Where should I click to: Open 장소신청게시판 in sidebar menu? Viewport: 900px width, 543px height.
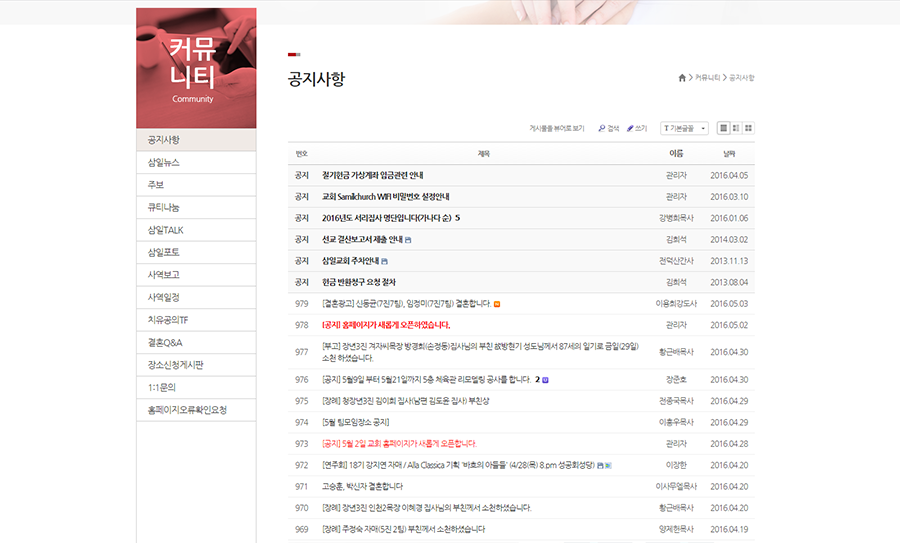pos(196,365)
